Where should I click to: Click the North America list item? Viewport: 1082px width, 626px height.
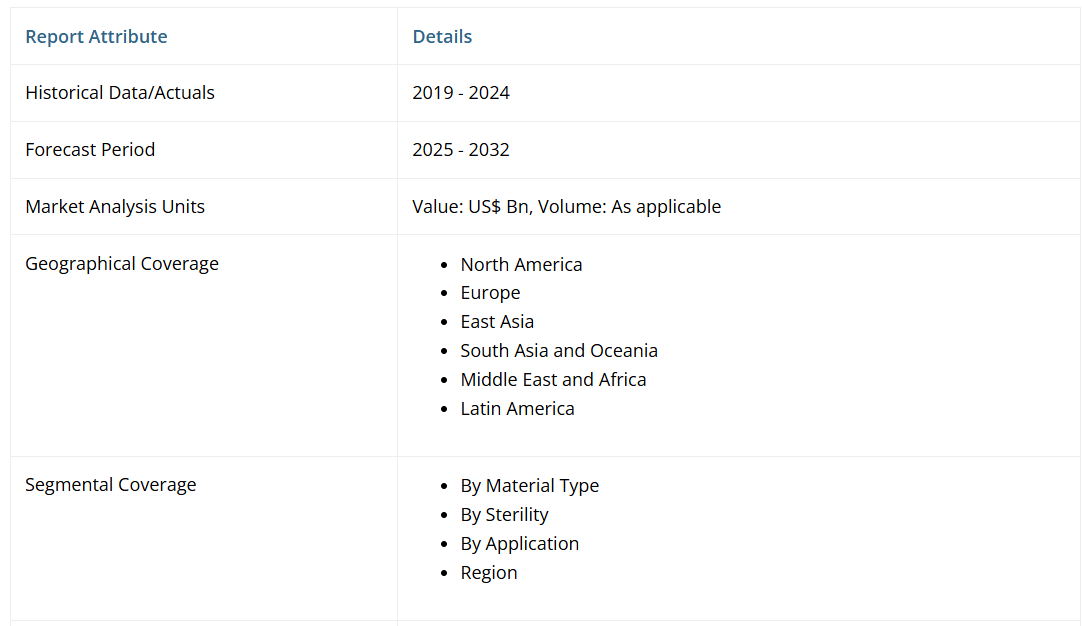pos(521,265)
